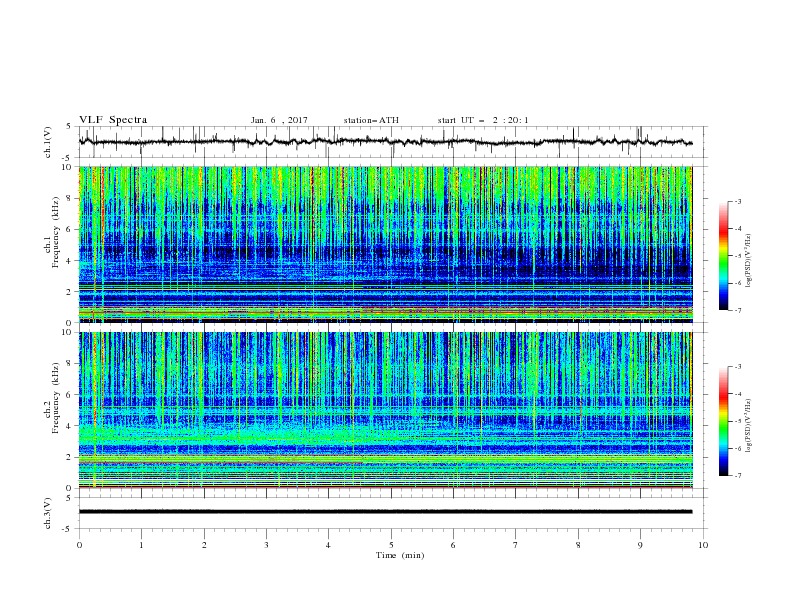Click the "5" tick on ch.3(V) axis

pyautogui.click(x=70, y=498)
